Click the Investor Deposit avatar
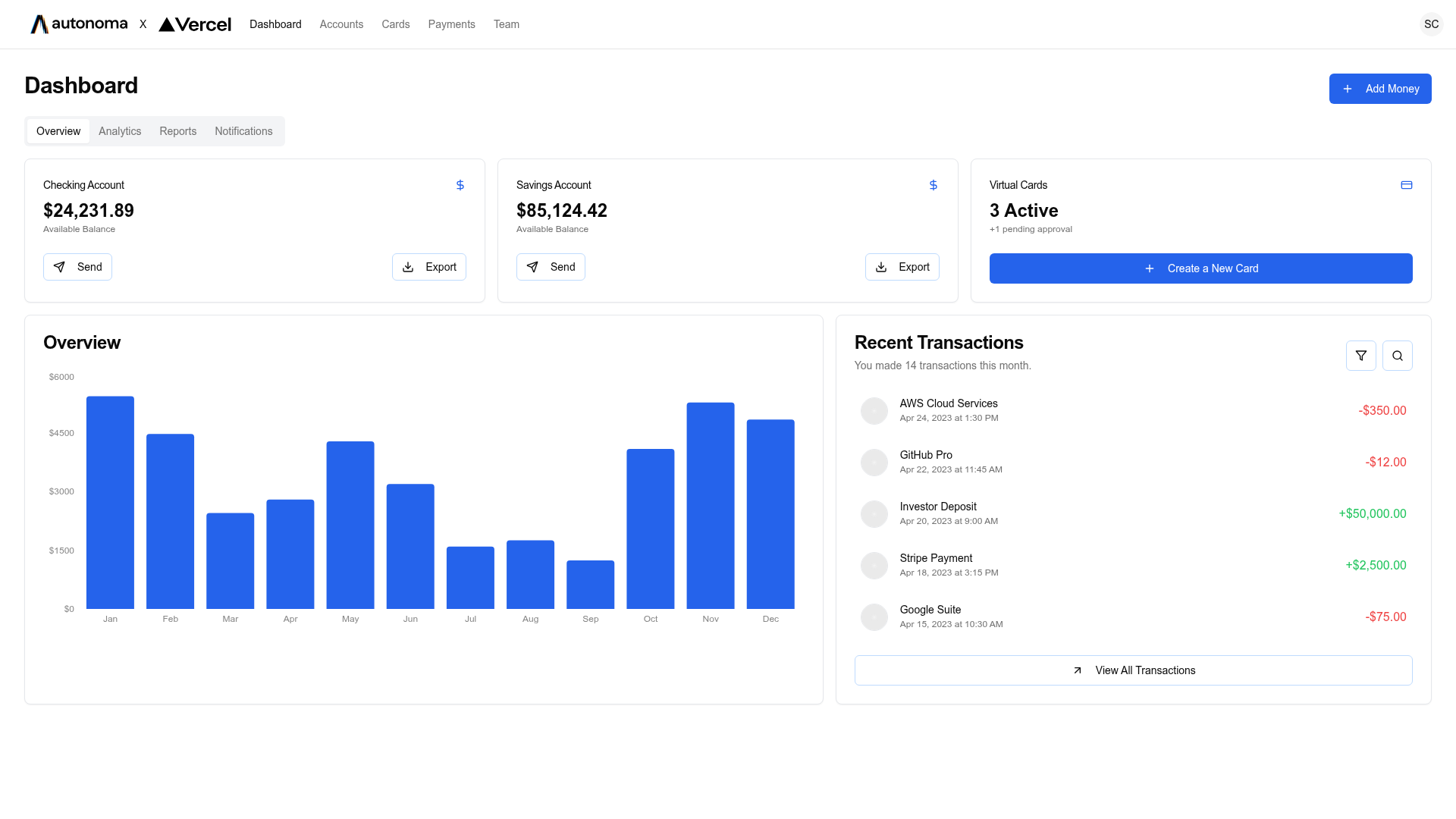 pyautogui.click(x=874, y=514)
